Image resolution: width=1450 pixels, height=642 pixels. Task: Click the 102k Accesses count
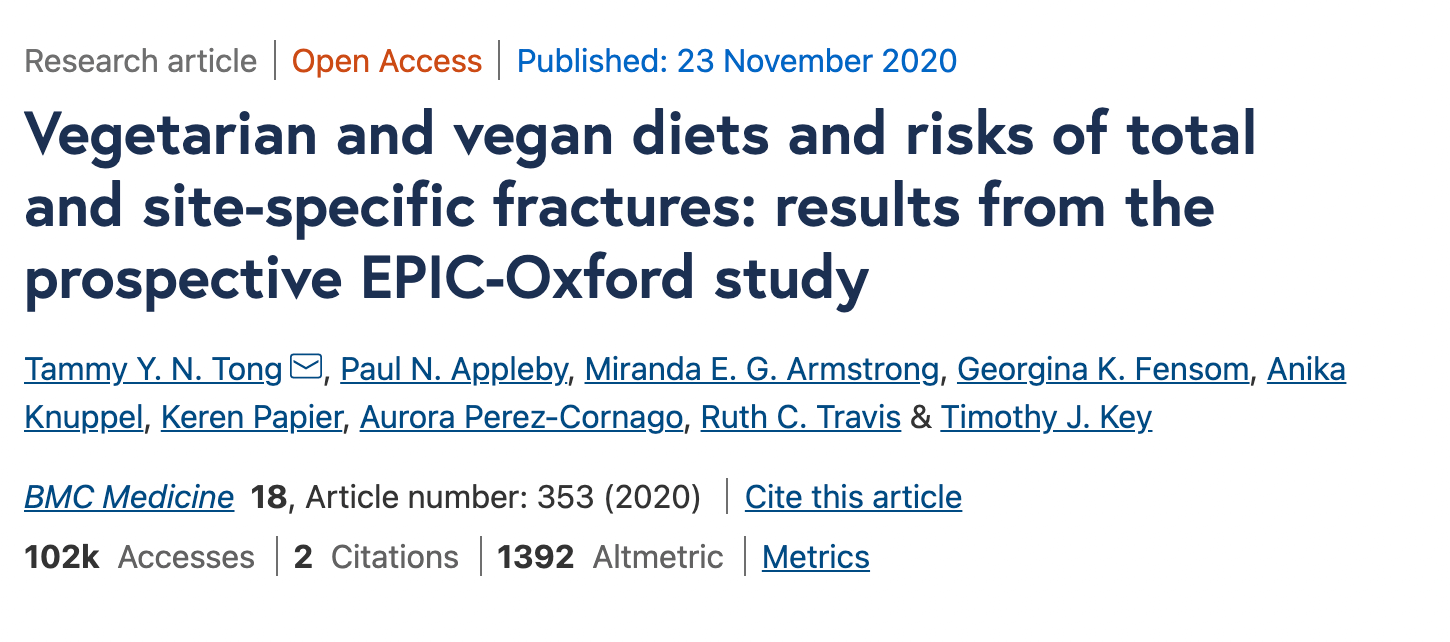click(140, 557)
